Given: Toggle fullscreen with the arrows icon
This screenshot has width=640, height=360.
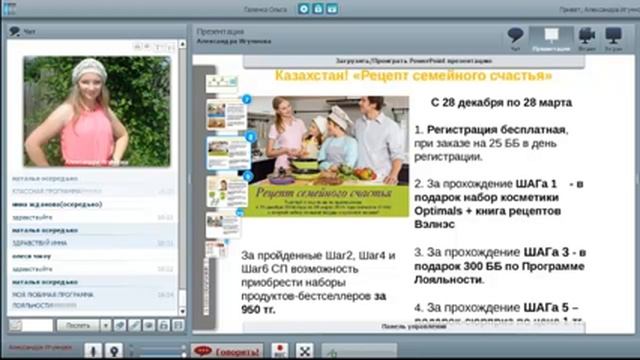Looking at the screenshot, I should click(x=304, y=351).
